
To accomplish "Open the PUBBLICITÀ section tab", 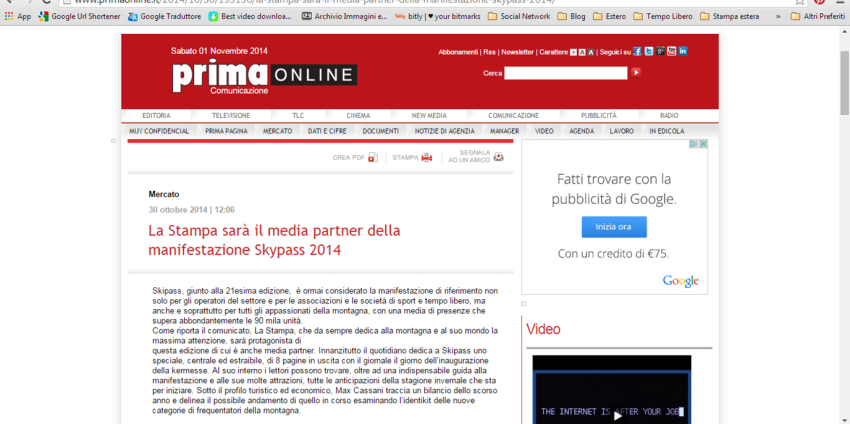I will (599, 115).
